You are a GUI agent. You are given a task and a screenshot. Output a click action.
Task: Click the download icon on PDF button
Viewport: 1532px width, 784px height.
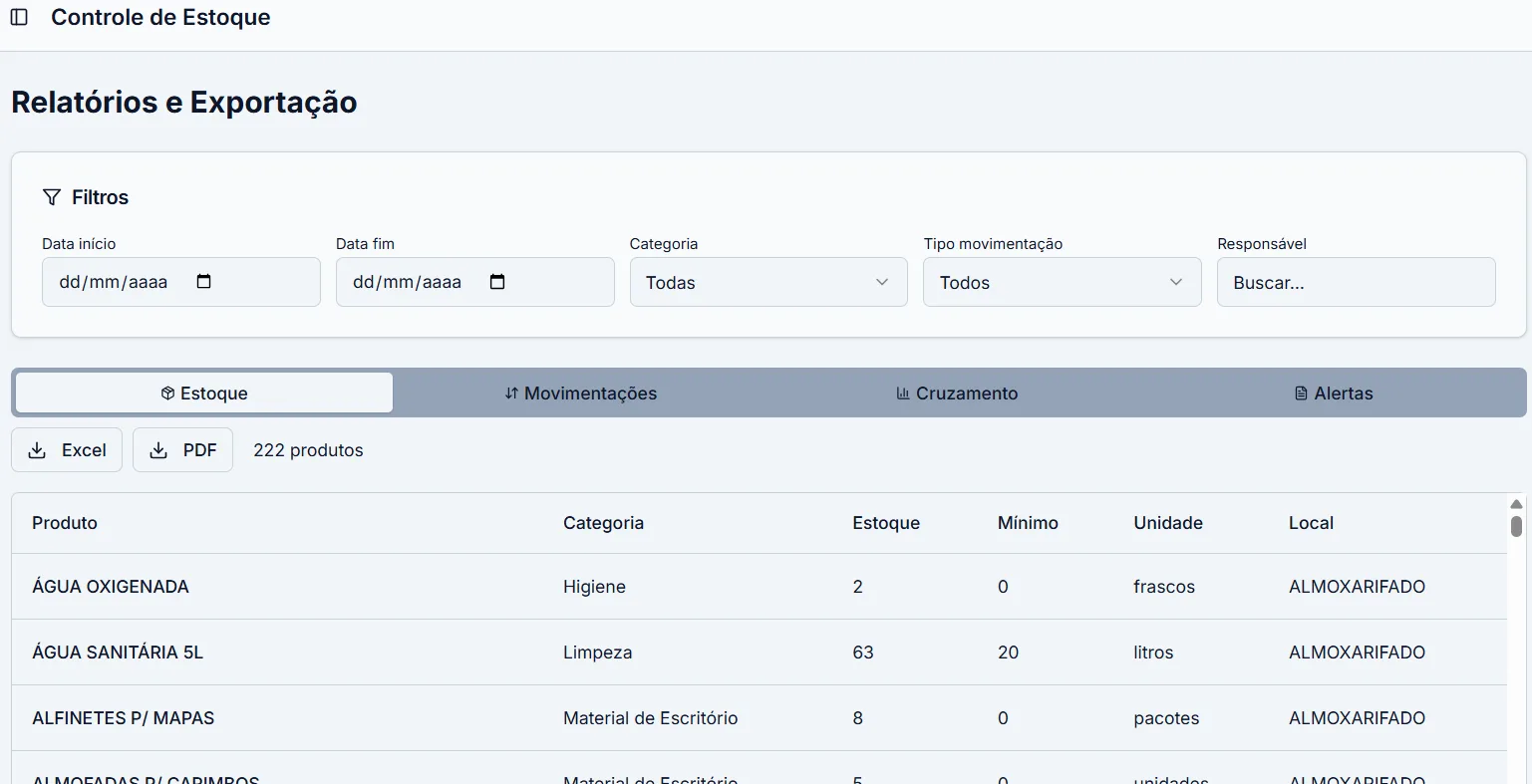click(x=158, y=450)
